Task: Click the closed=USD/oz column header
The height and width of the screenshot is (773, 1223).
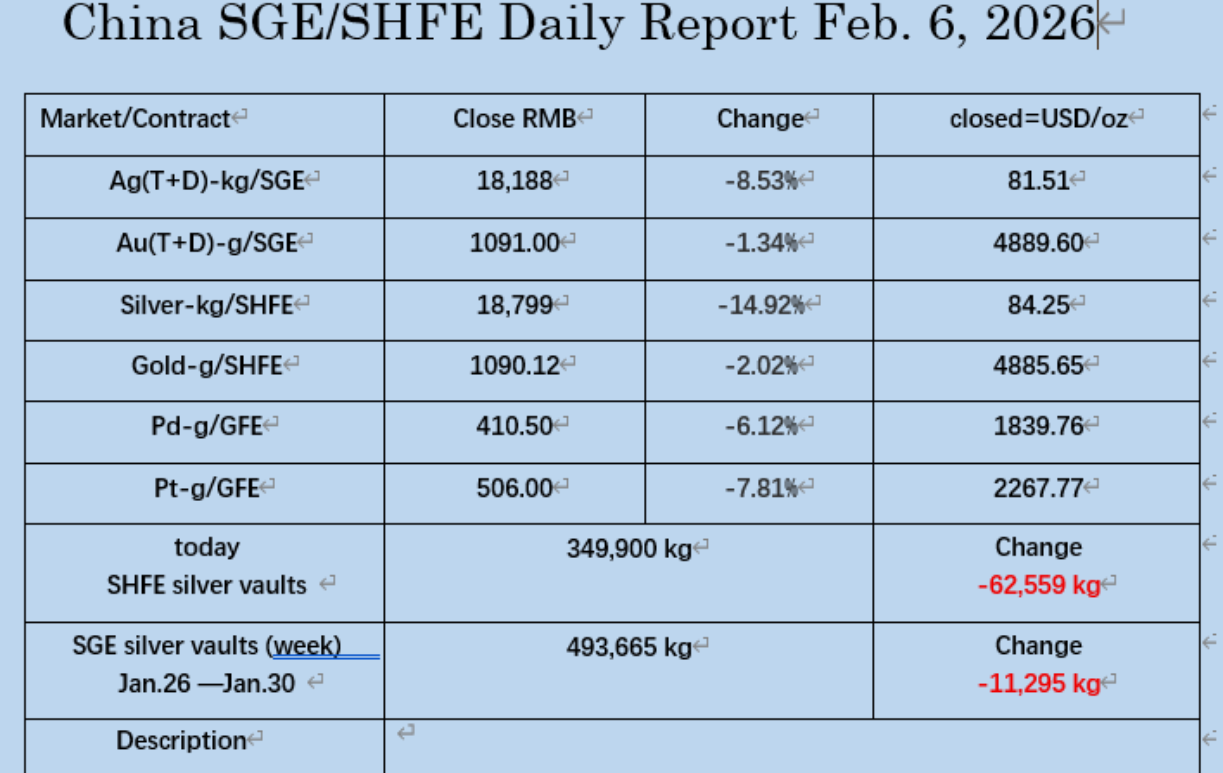Action: coord(1038,119)
